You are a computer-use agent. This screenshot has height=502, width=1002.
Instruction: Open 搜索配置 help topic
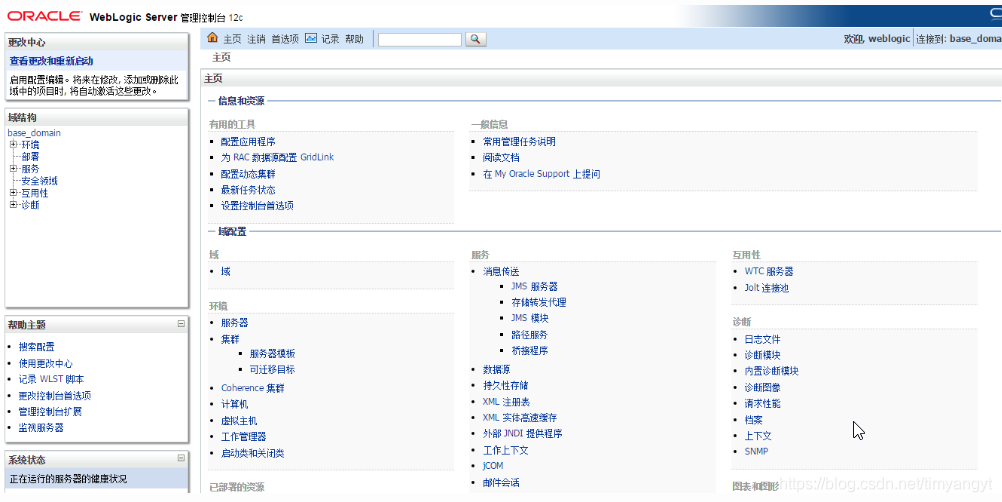pos(36,347)
